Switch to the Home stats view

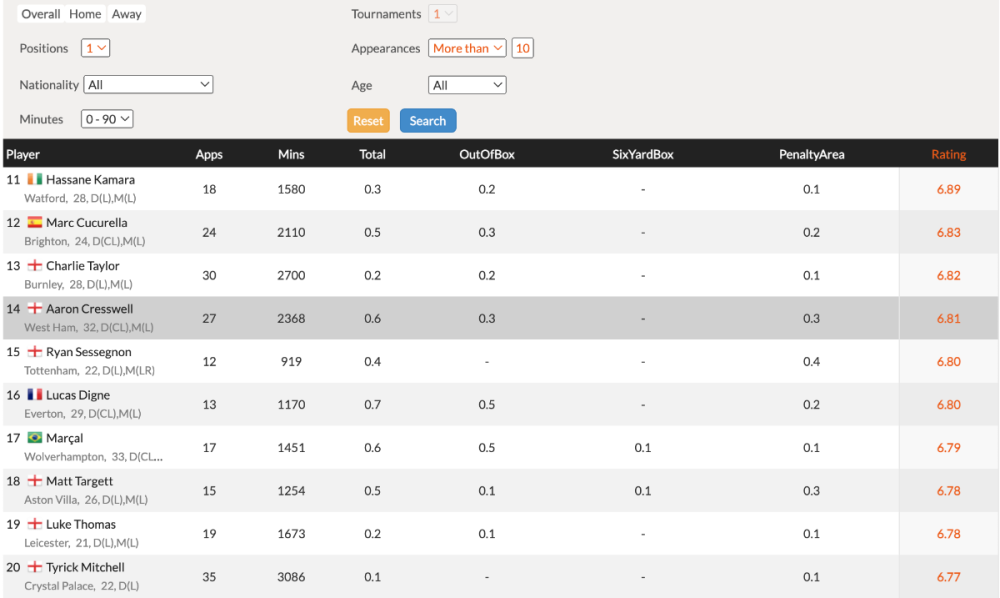tap(85, 14)
